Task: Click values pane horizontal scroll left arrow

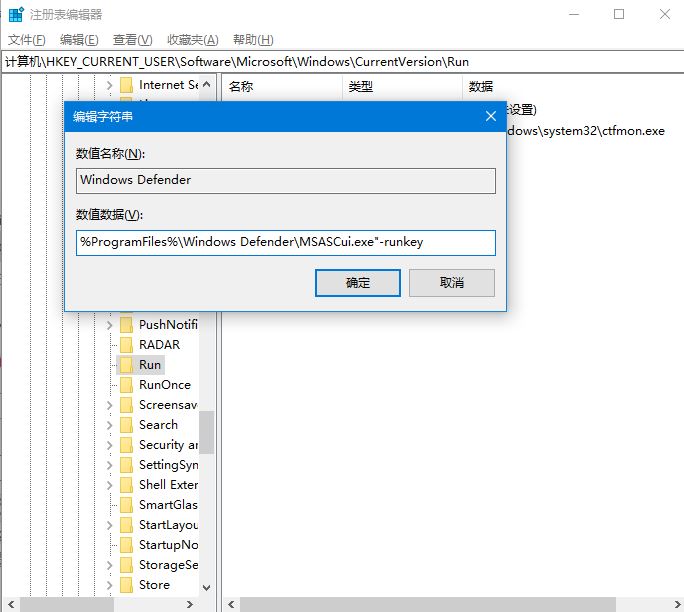Action: coord(231,604)
